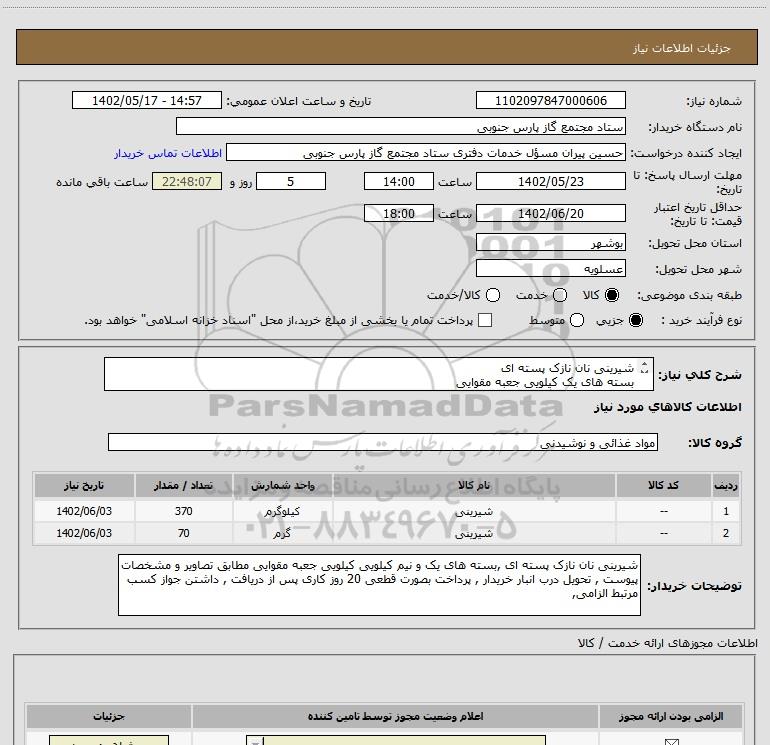
Task: Click the response deadline date 1402/05/23
Action: (550, 181)
